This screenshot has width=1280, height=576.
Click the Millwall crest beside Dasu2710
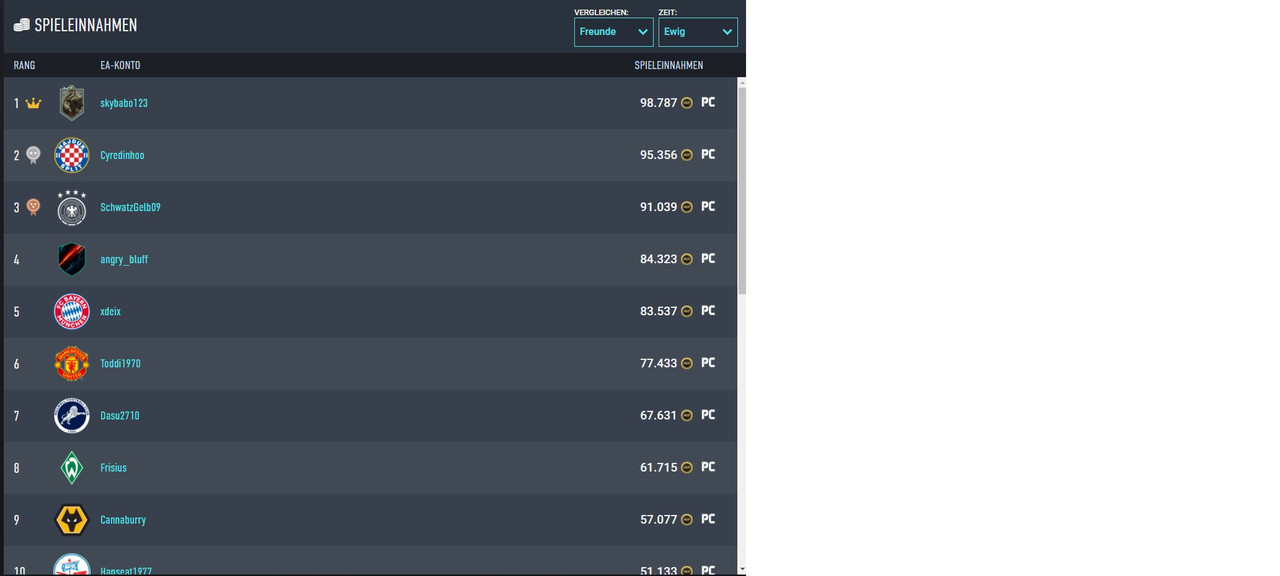[71, 416]
